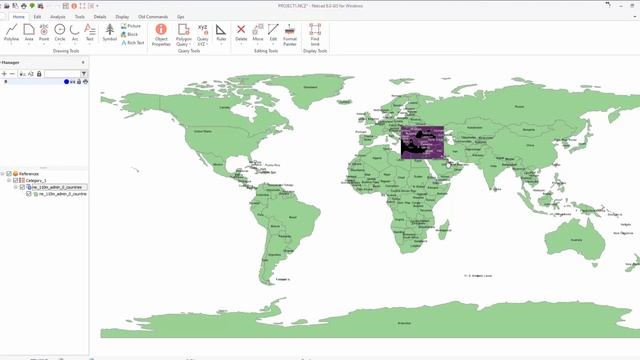Click the Antarctica label on the map

coord(404,323)
